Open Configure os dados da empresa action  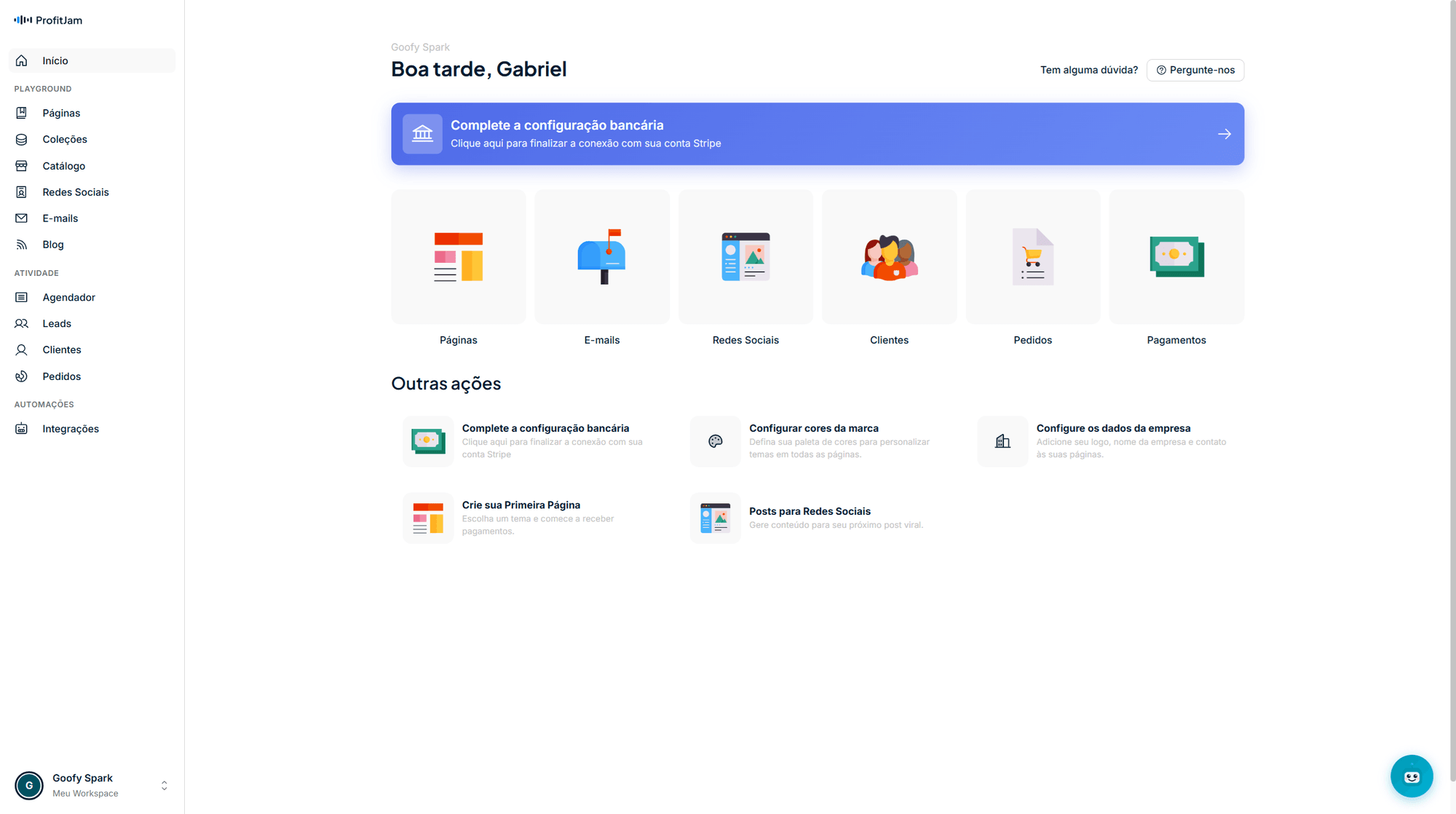click(1104, 441)
